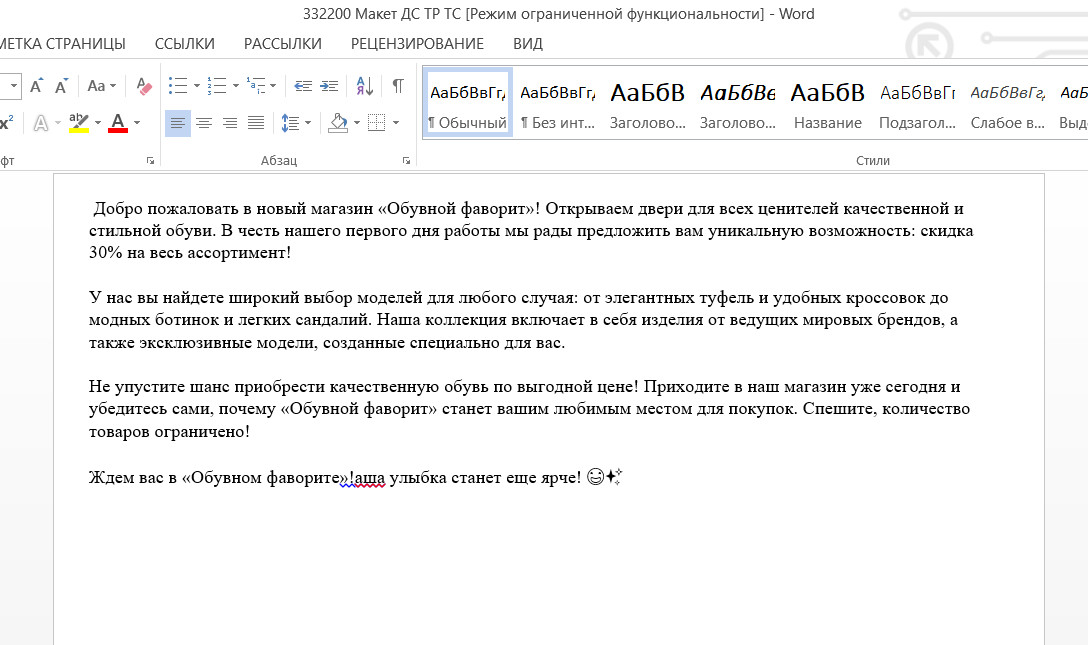
Task: Click the text «товаров ограничено!»
Action: [x=169, y=431]
